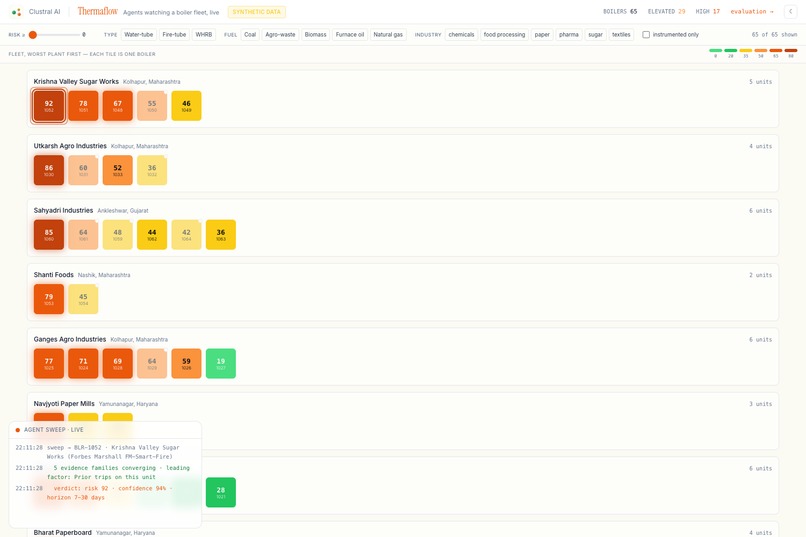Collapse the side panel with the chevron button

coord(790,11)
